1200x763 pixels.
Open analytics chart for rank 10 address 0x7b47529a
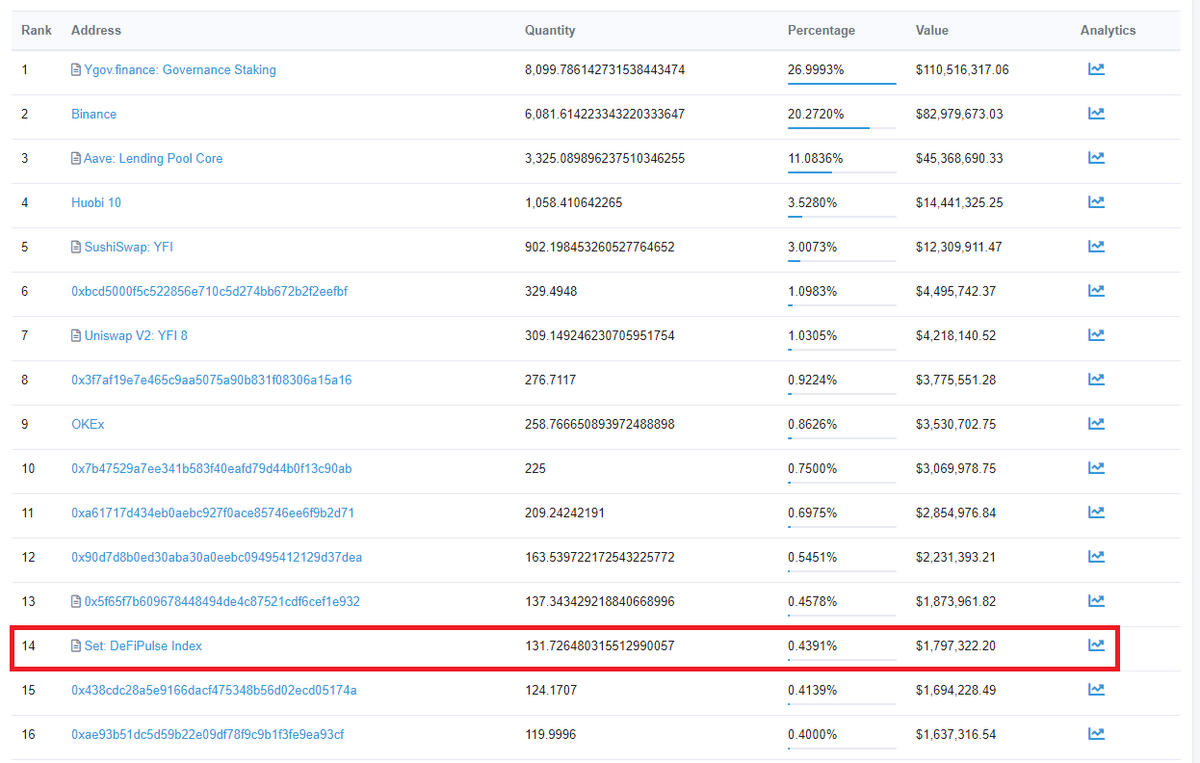[1096, 468]
